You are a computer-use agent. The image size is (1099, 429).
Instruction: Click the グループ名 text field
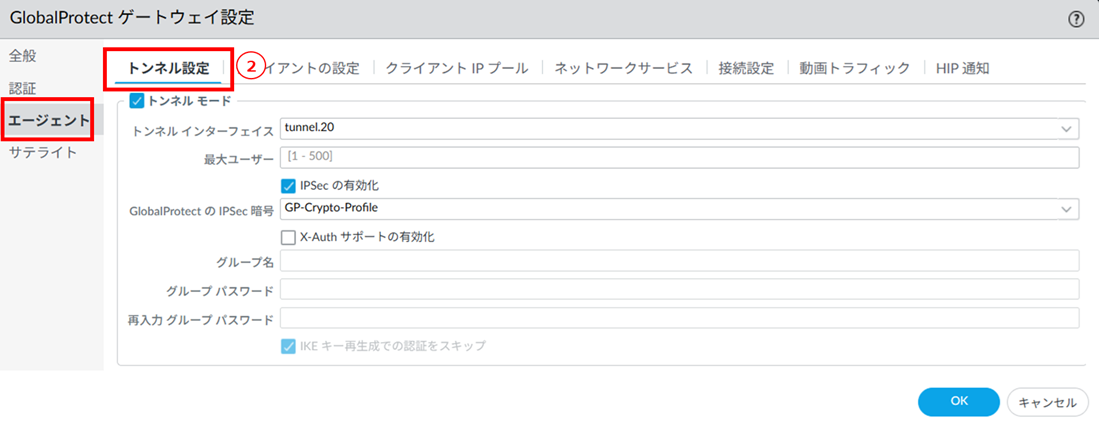pyautogui.click(x=679, y=262)
